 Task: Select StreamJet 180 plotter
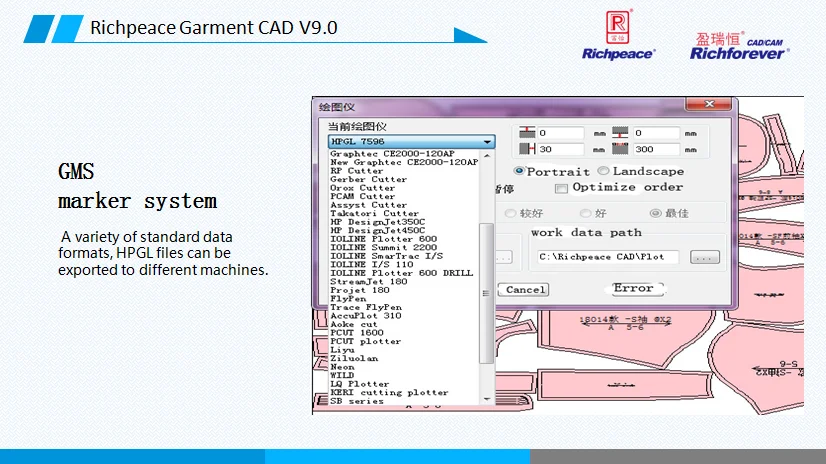coord(369,281)
